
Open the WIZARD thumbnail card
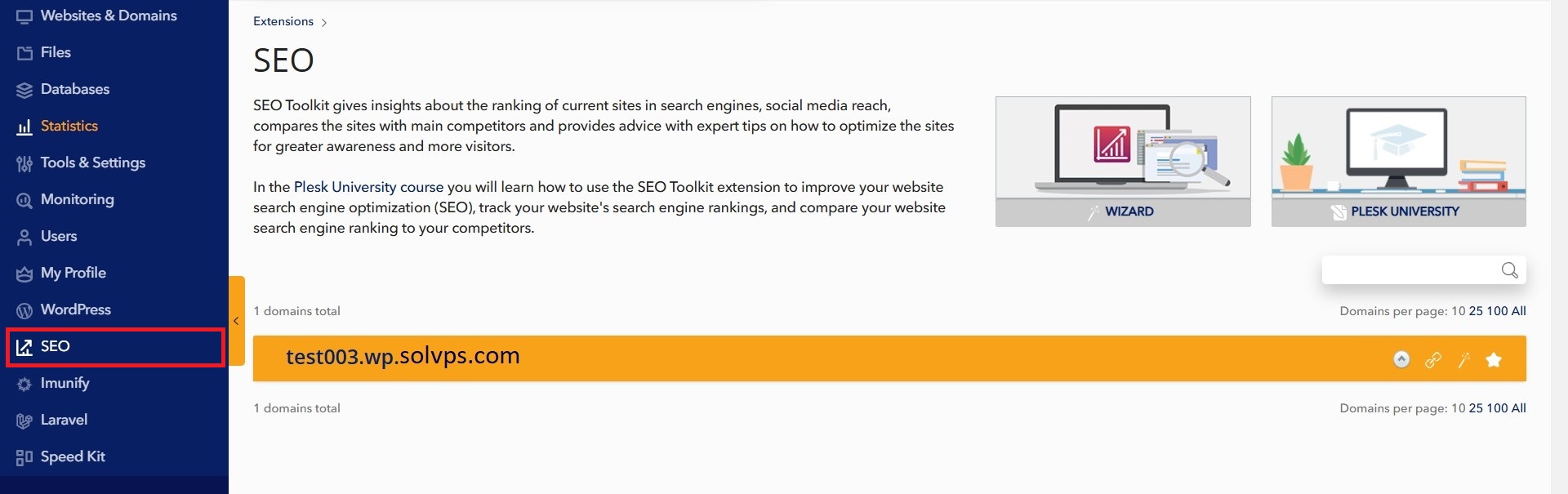1123,162
